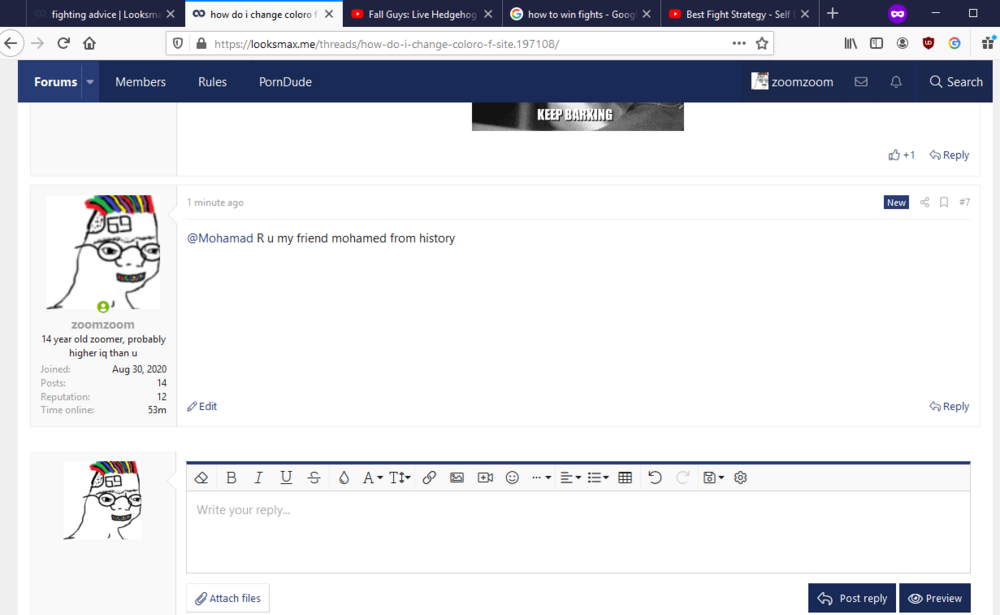This screenshot has width=1000, height=615.
Task: Open the text color droplet picker
Action: point(344,477)
